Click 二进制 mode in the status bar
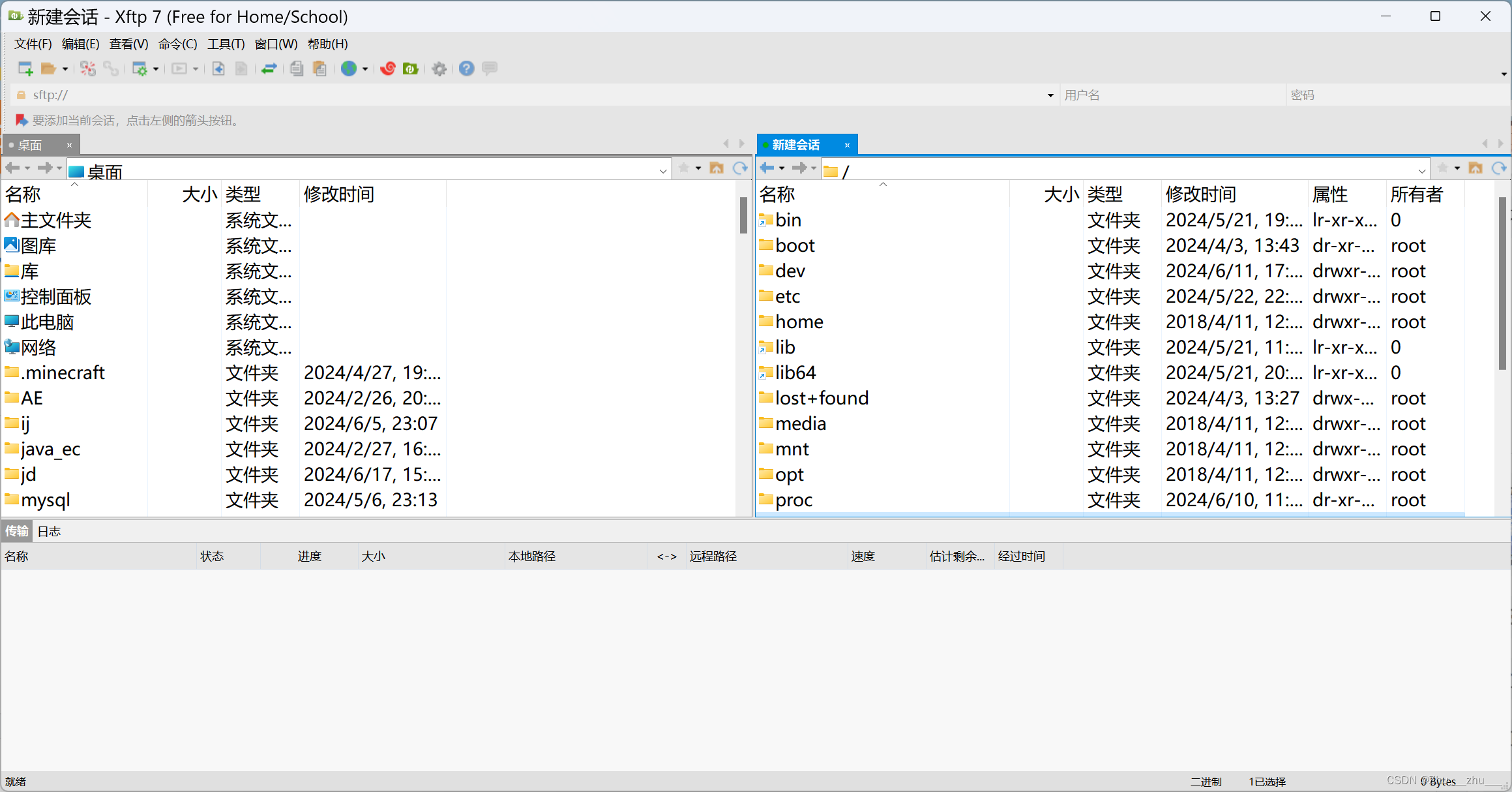The height and width of the screenshot is (792, 1512). click(x=1206, y=781)
